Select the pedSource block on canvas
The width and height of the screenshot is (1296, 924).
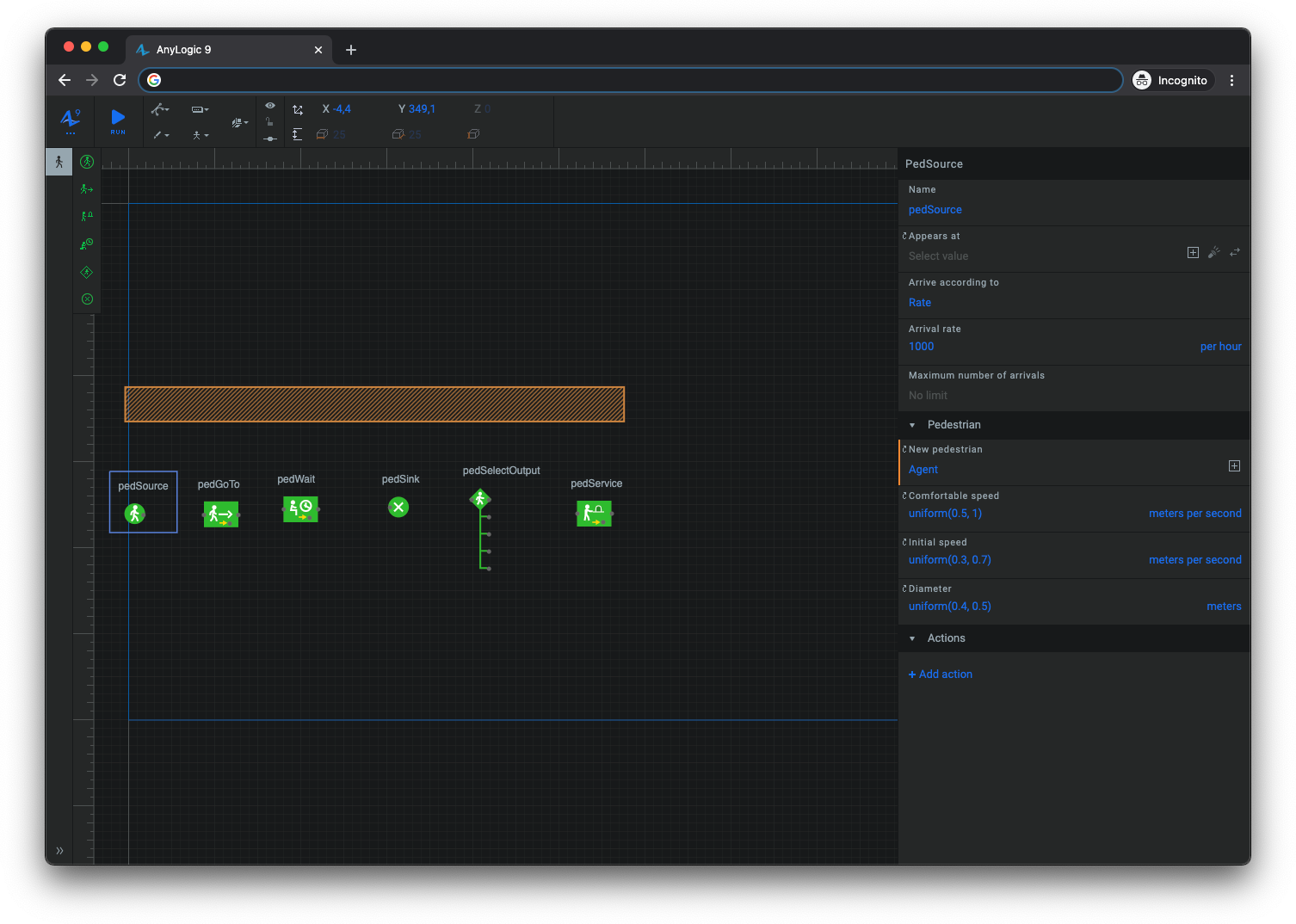pyautogui.click(x=135, y=514)
